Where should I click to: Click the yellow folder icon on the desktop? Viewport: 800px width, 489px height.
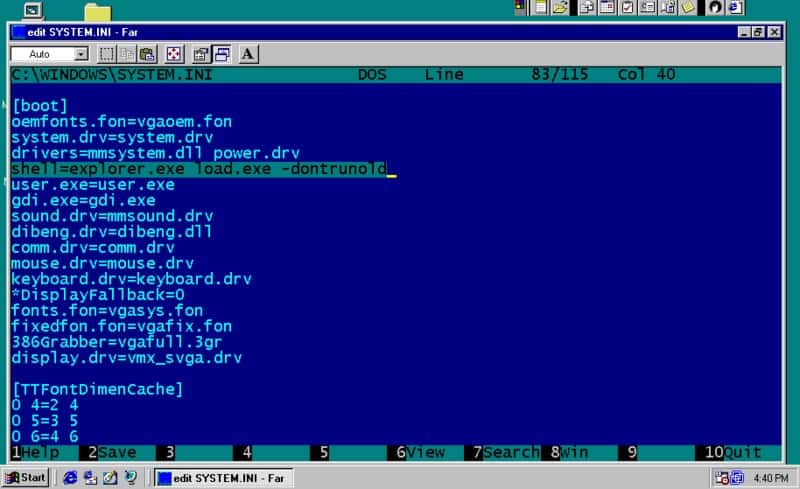click(x=97, y=11)
